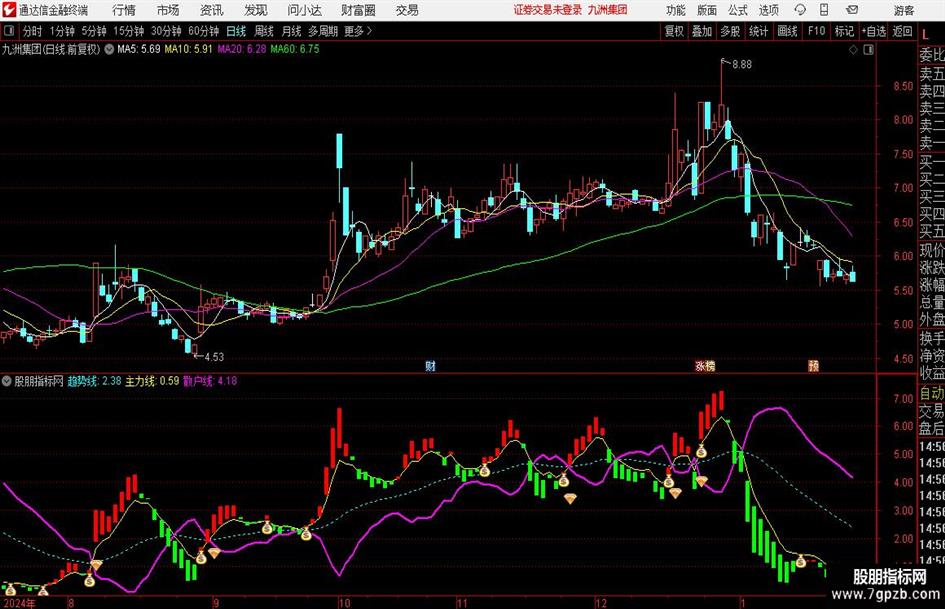Image resolution: width=945 pixels, height=609 pixels.
Task: Switch to the 月线 monthly tab
Action: pos(292,31)
